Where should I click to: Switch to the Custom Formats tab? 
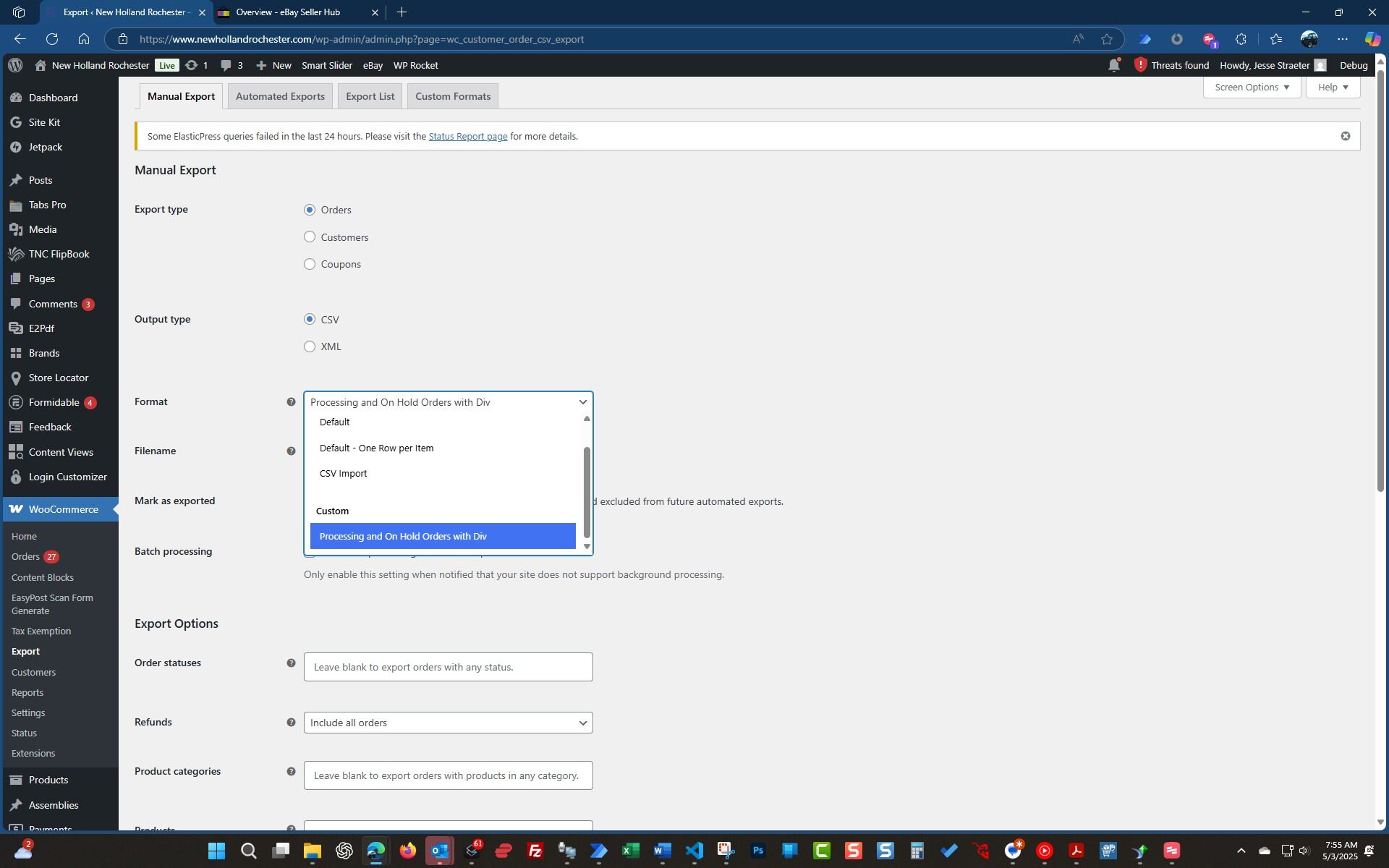click(452, 96)
